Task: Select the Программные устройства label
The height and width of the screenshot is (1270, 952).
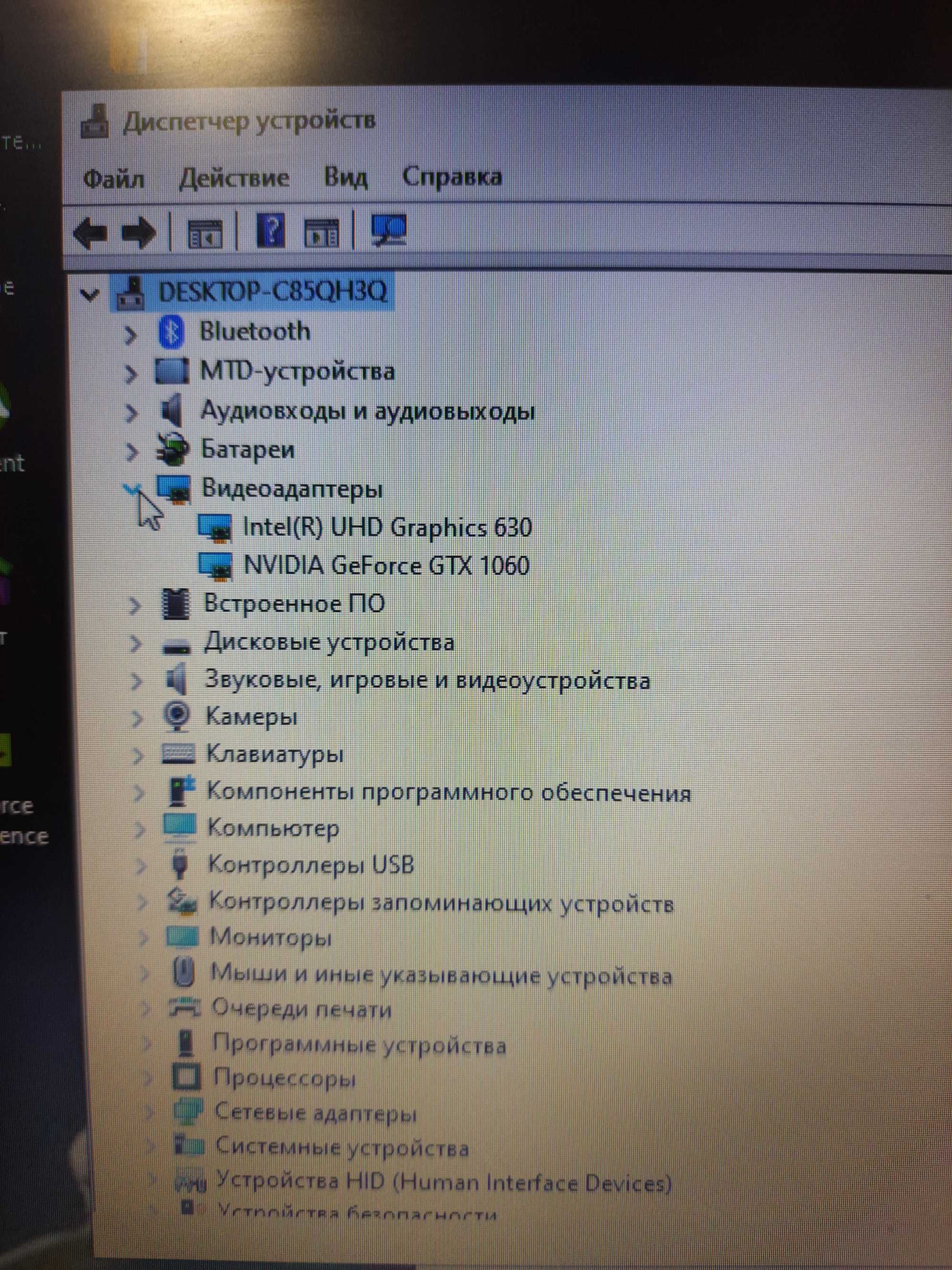Action: [359, 1044]
